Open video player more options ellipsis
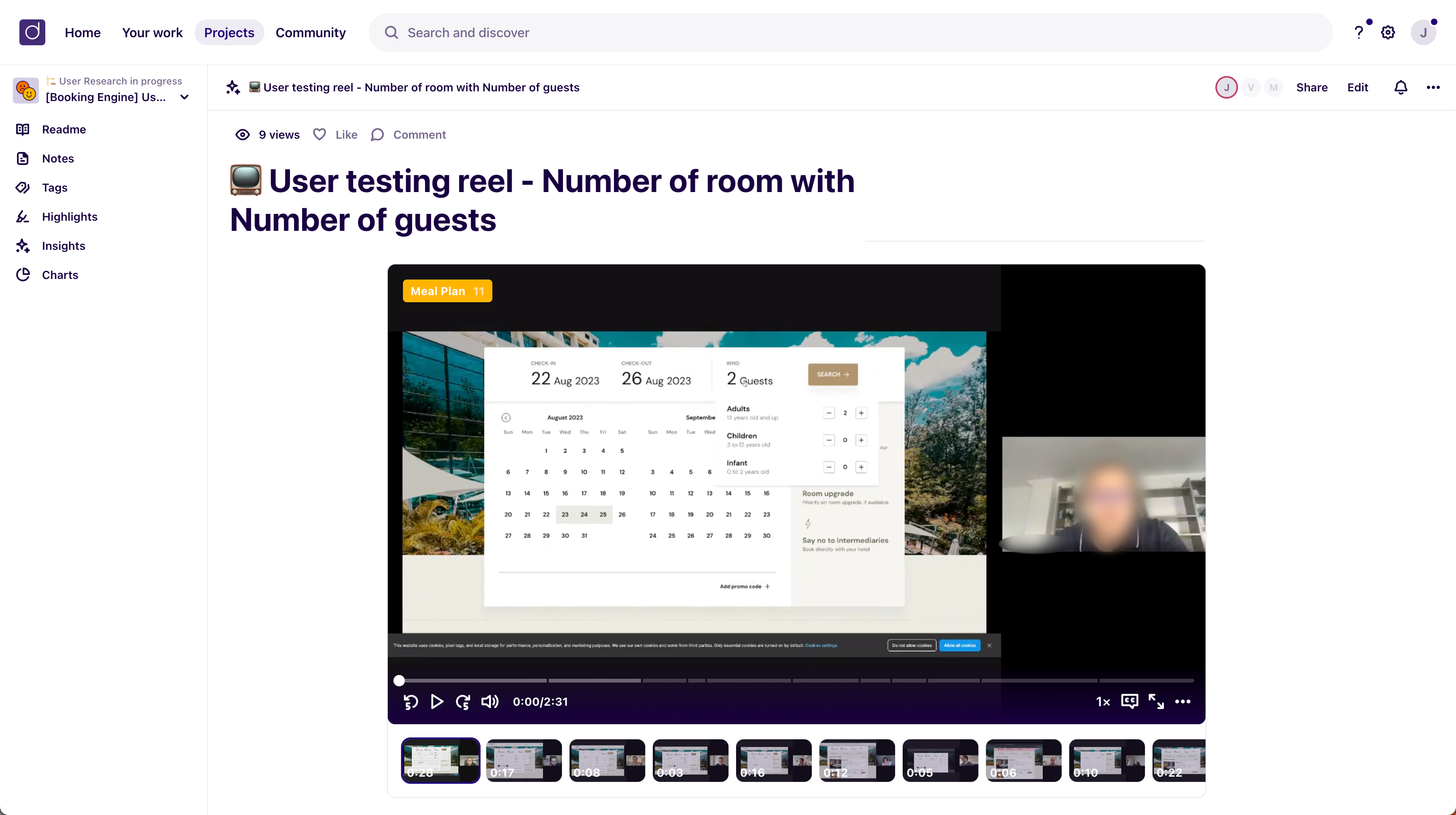 (x=1183, y=701)
